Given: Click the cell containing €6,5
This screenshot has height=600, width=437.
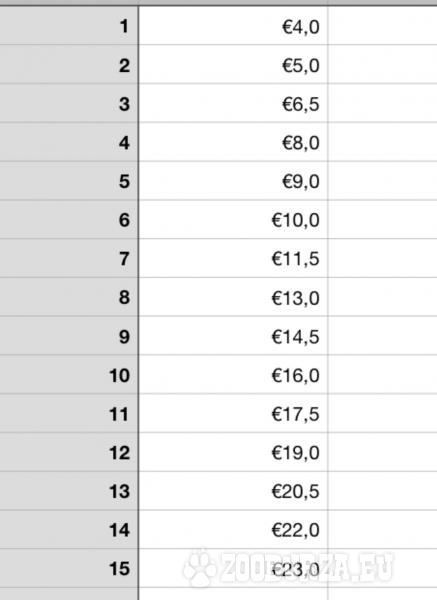Looking at the screenshot, I should click(x=233, y=103).
